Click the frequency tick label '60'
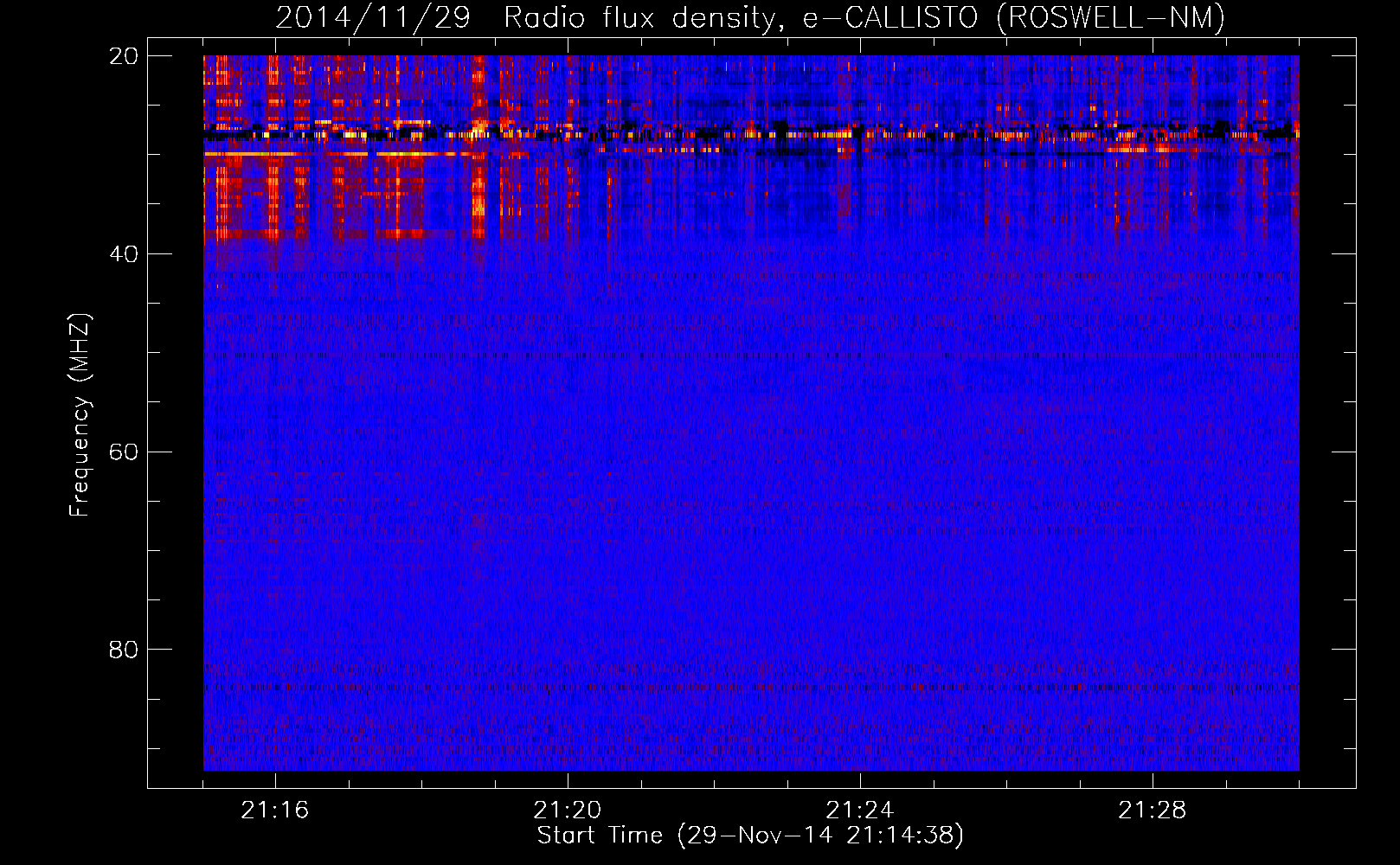This screenshot has height=865, width=1400. tap(124, 452)
